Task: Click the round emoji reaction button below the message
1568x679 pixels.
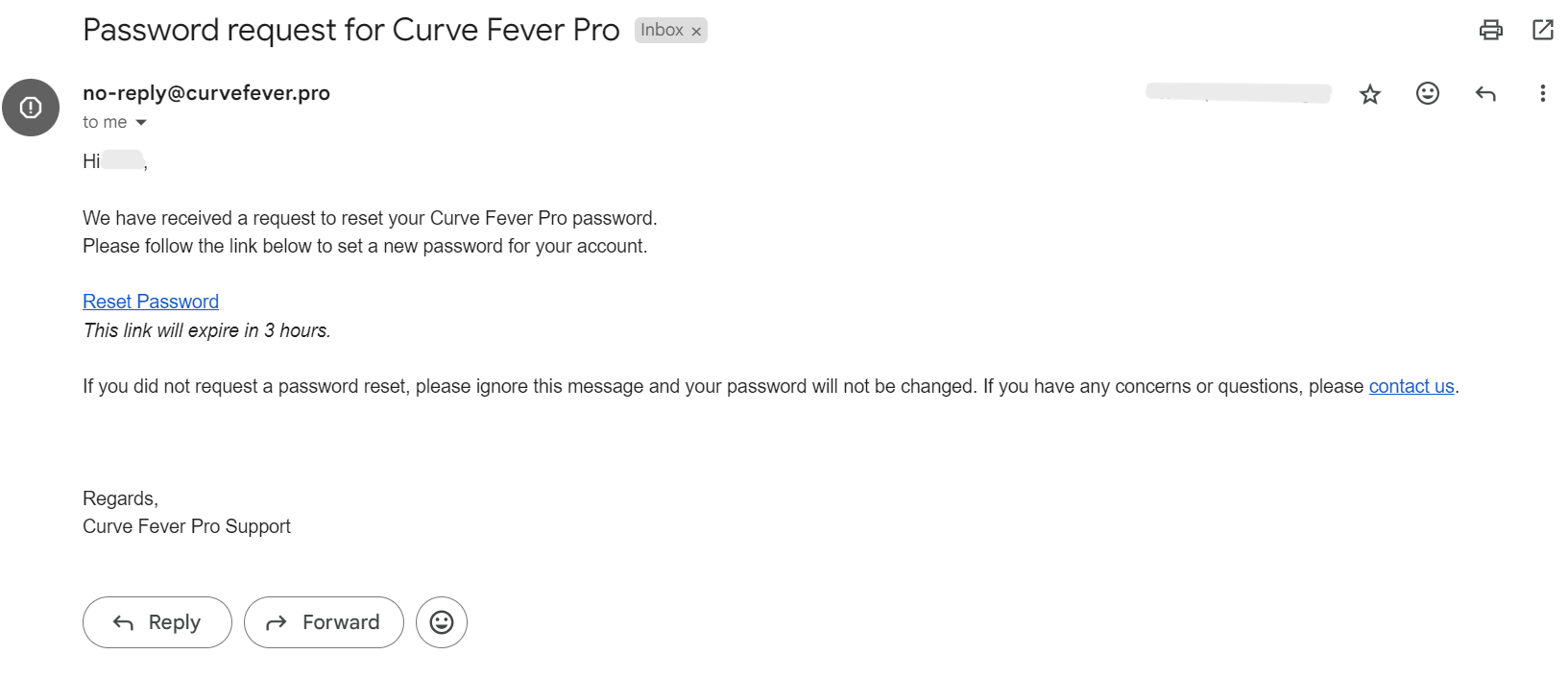Action: (442, 622)
